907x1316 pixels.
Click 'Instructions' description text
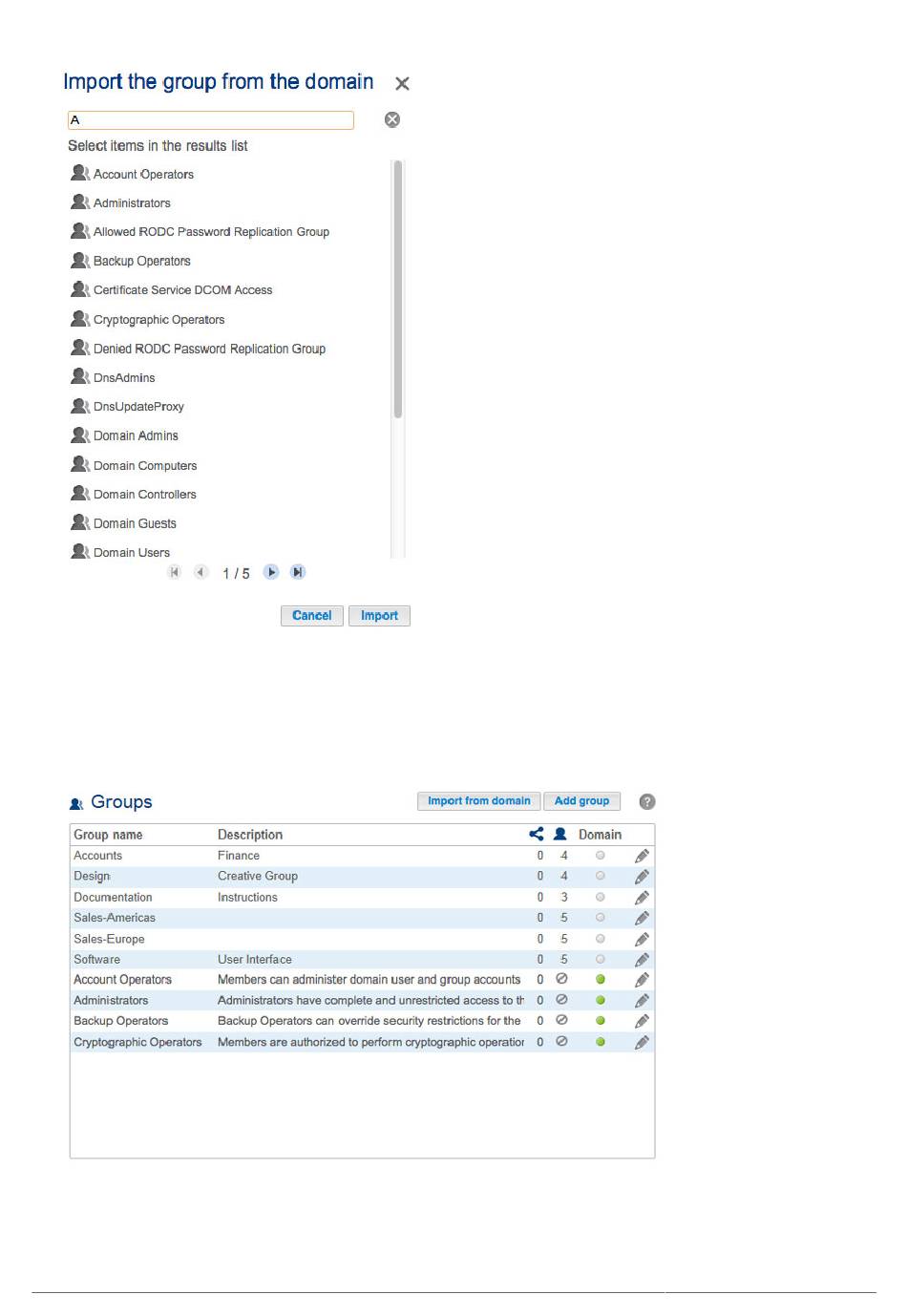pos(247,898)
